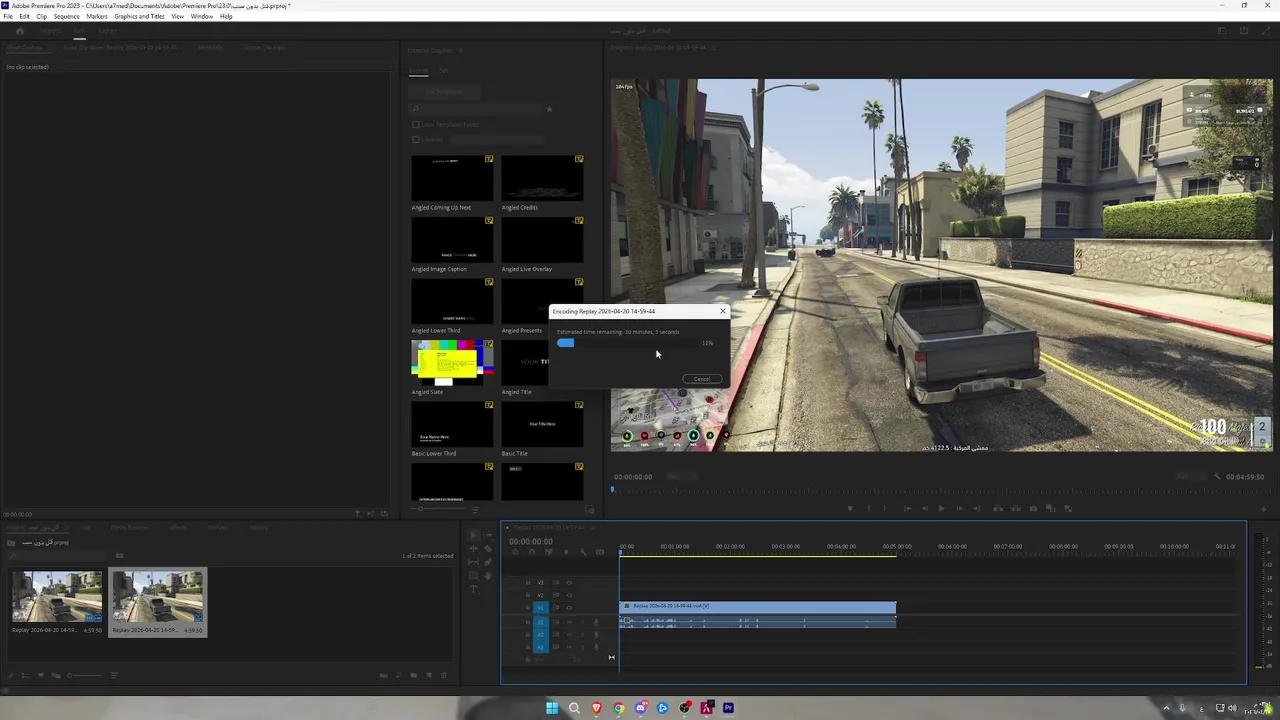Open the File menu
The width and height of the screenshot is (1280, 720).
point(8,16)
